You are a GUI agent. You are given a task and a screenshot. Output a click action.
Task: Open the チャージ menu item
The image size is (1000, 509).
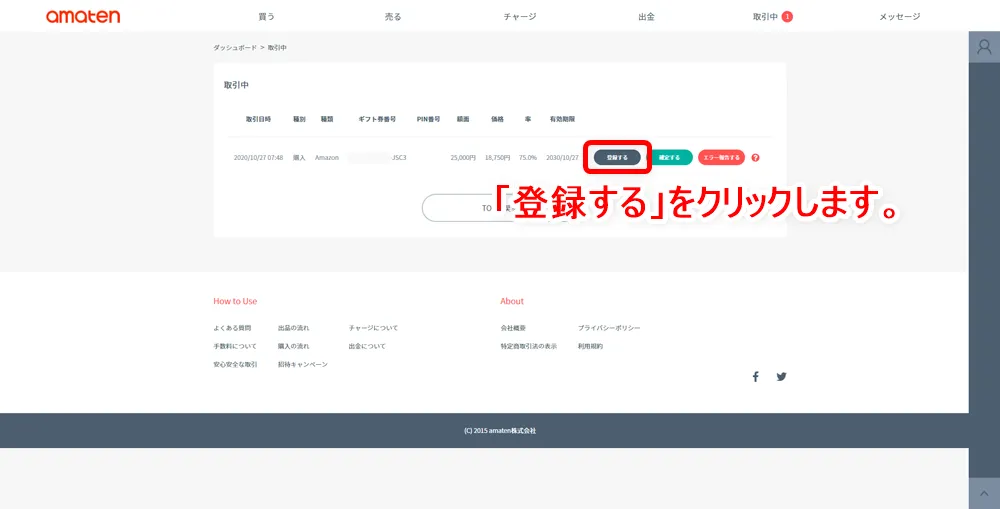[x=520, y=17]
